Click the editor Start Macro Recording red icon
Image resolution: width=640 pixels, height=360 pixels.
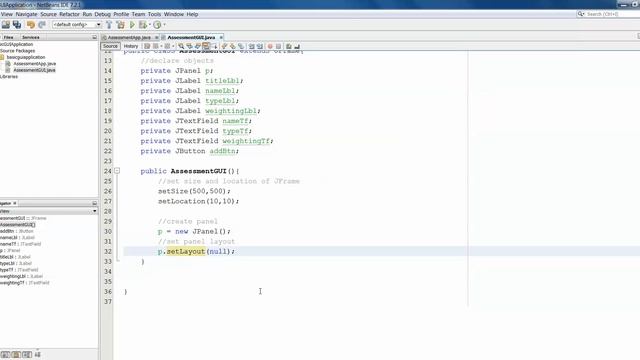point(270,46)
